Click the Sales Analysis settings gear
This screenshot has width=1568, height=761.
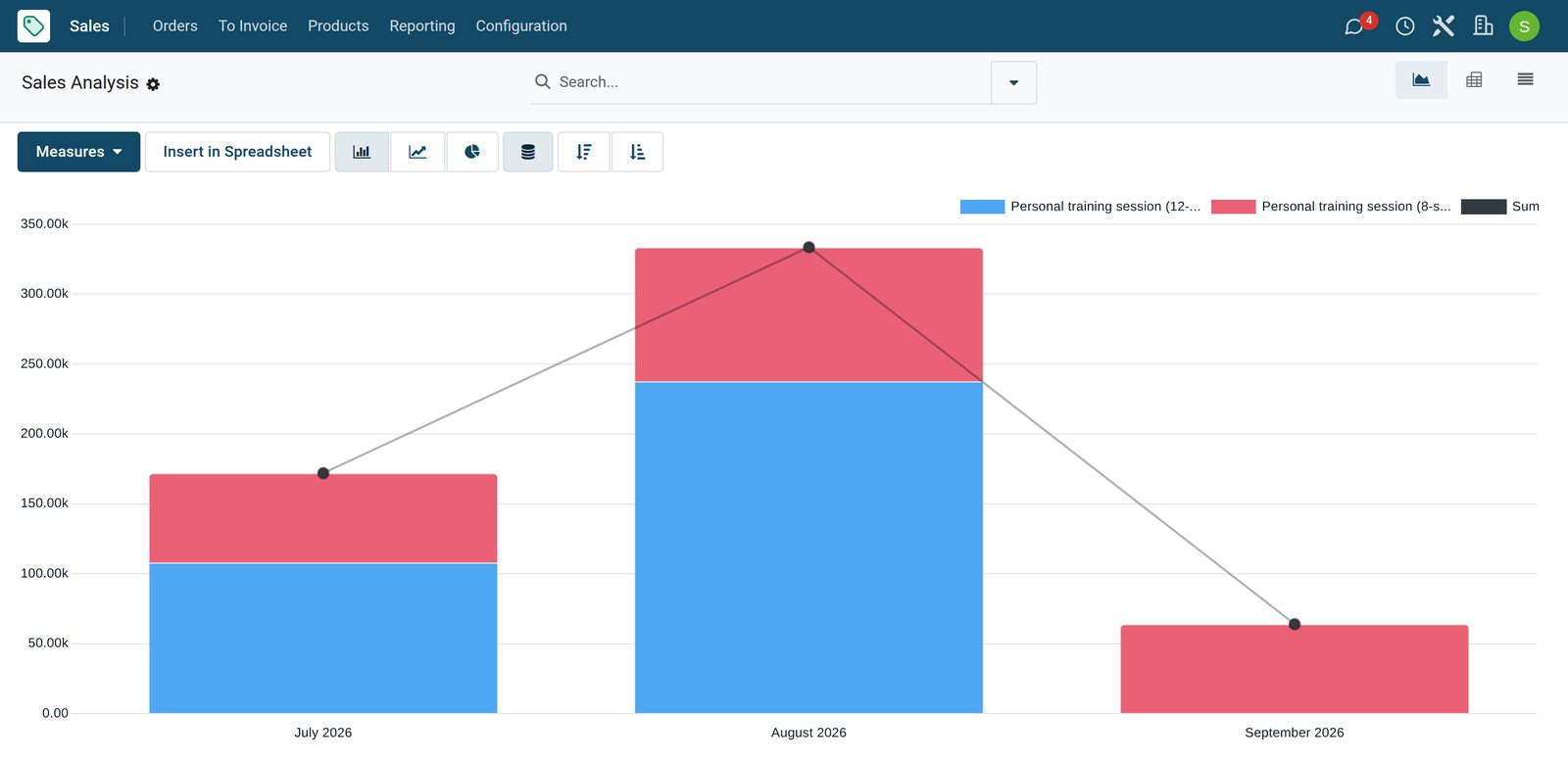pos(153,84)
